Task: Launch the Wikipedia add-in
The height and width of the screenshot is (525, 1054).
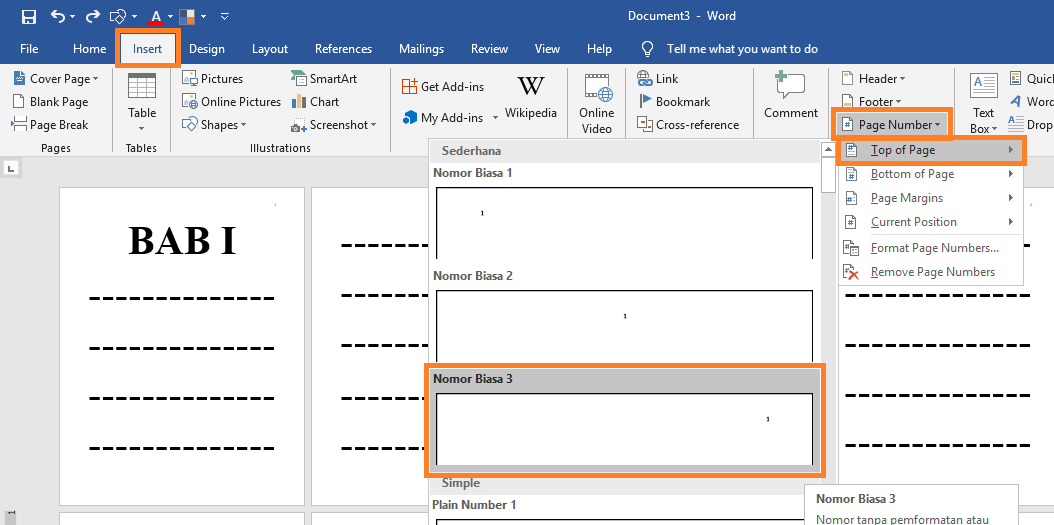Action: [x=531, y=97]
